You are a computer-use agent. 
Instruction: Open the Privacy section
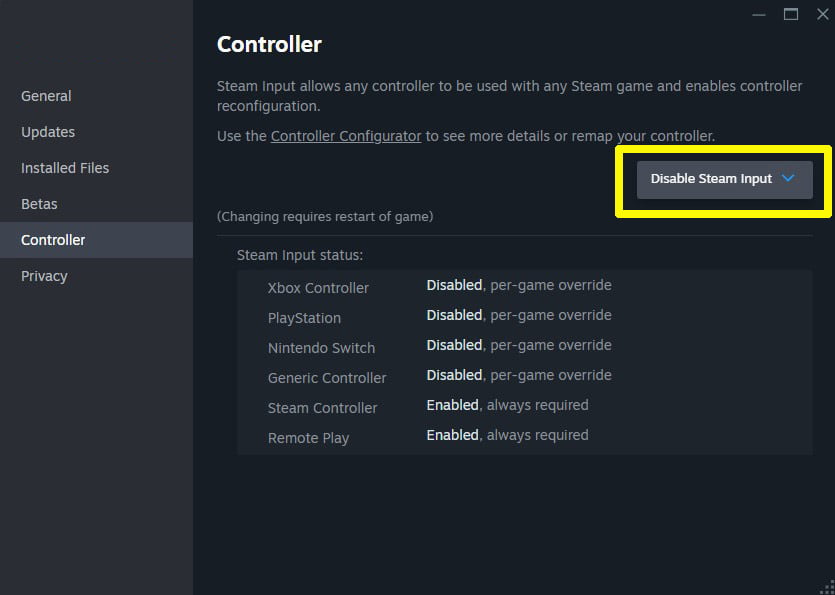[x=44, y=276]
